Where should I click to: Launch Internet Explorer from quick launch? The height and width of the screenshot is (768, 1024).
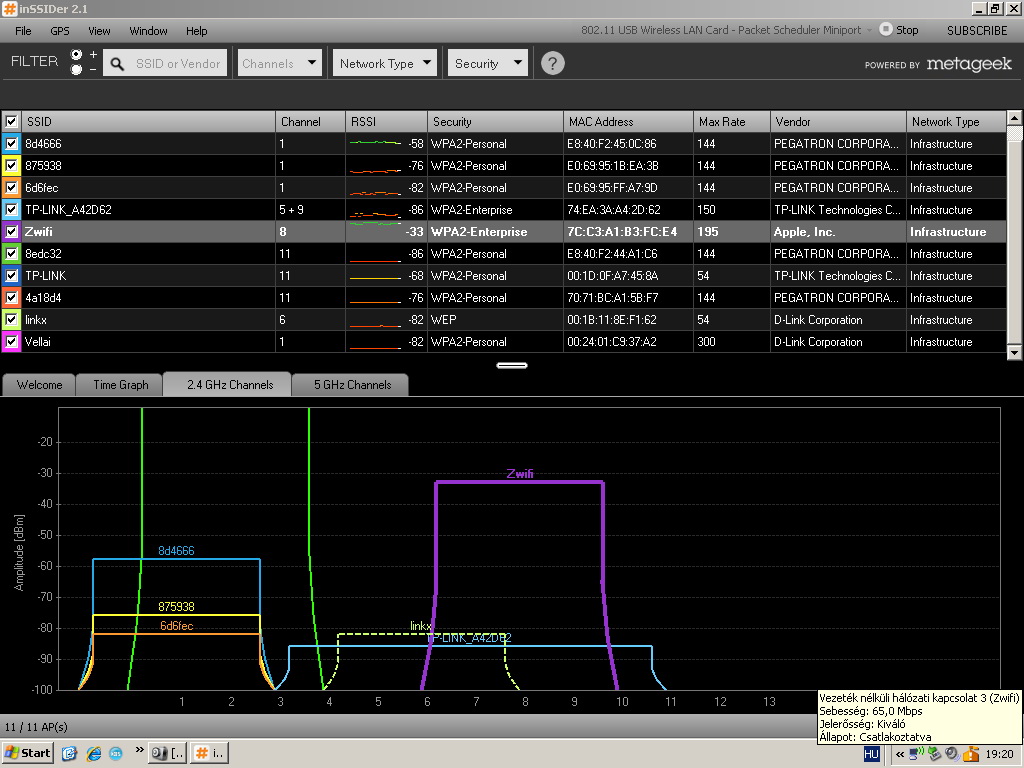tap(93, 753)
